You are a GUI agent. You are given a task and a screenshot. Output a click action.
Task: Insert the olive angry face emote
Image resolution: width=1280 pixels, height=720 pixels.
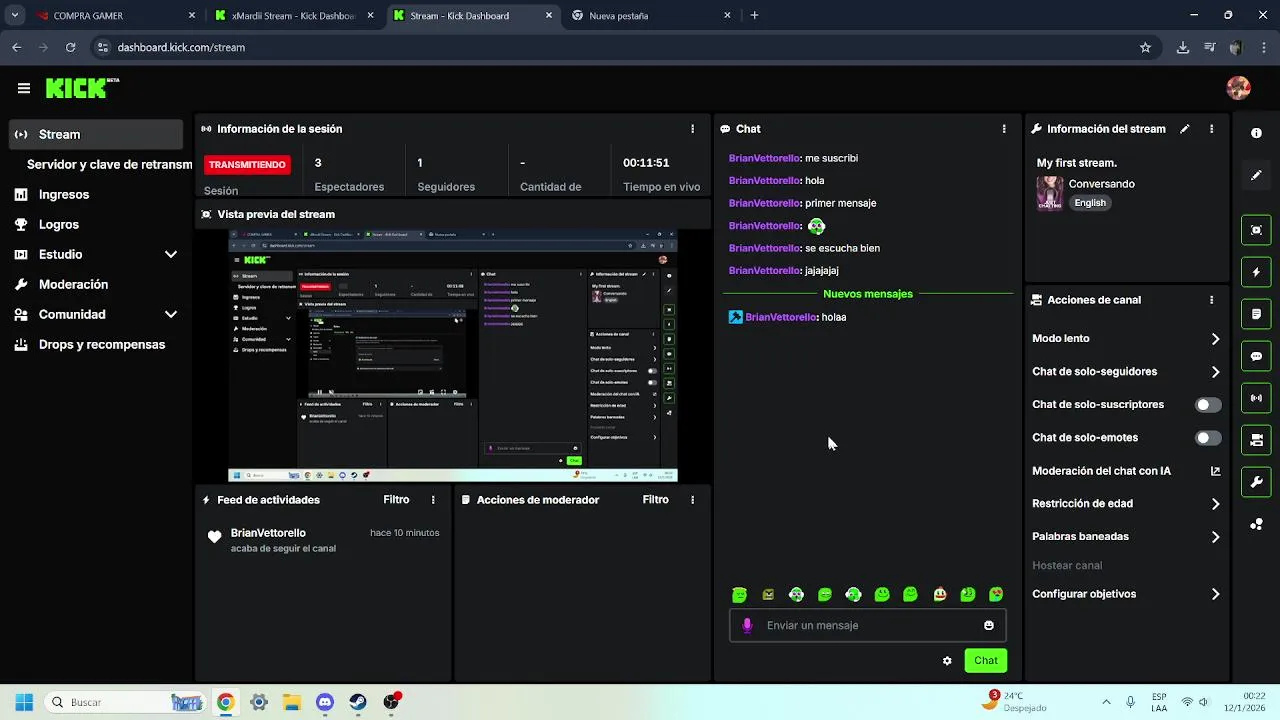(x=768, y=594)
